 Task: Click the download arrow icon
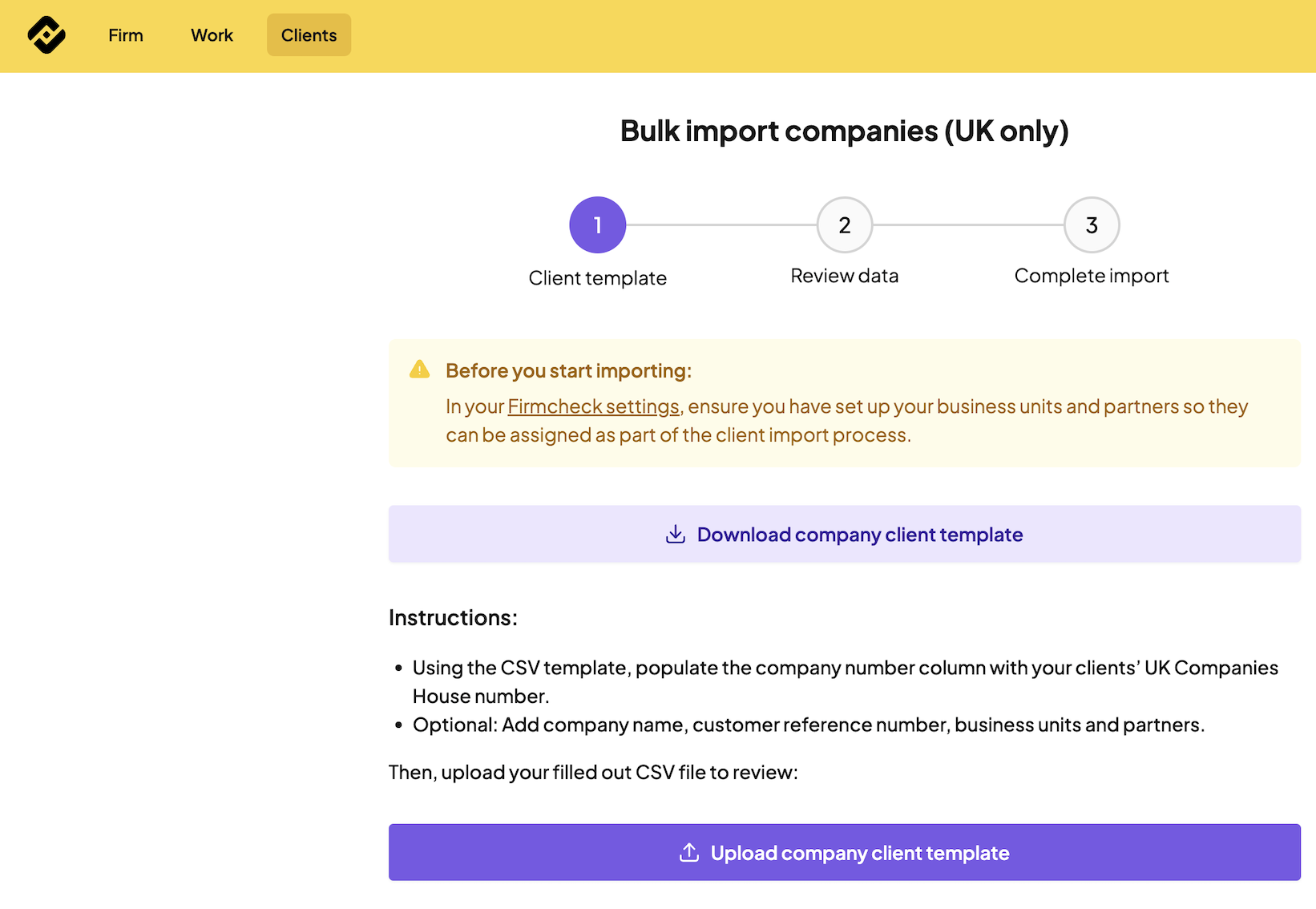tap(676, 535)
